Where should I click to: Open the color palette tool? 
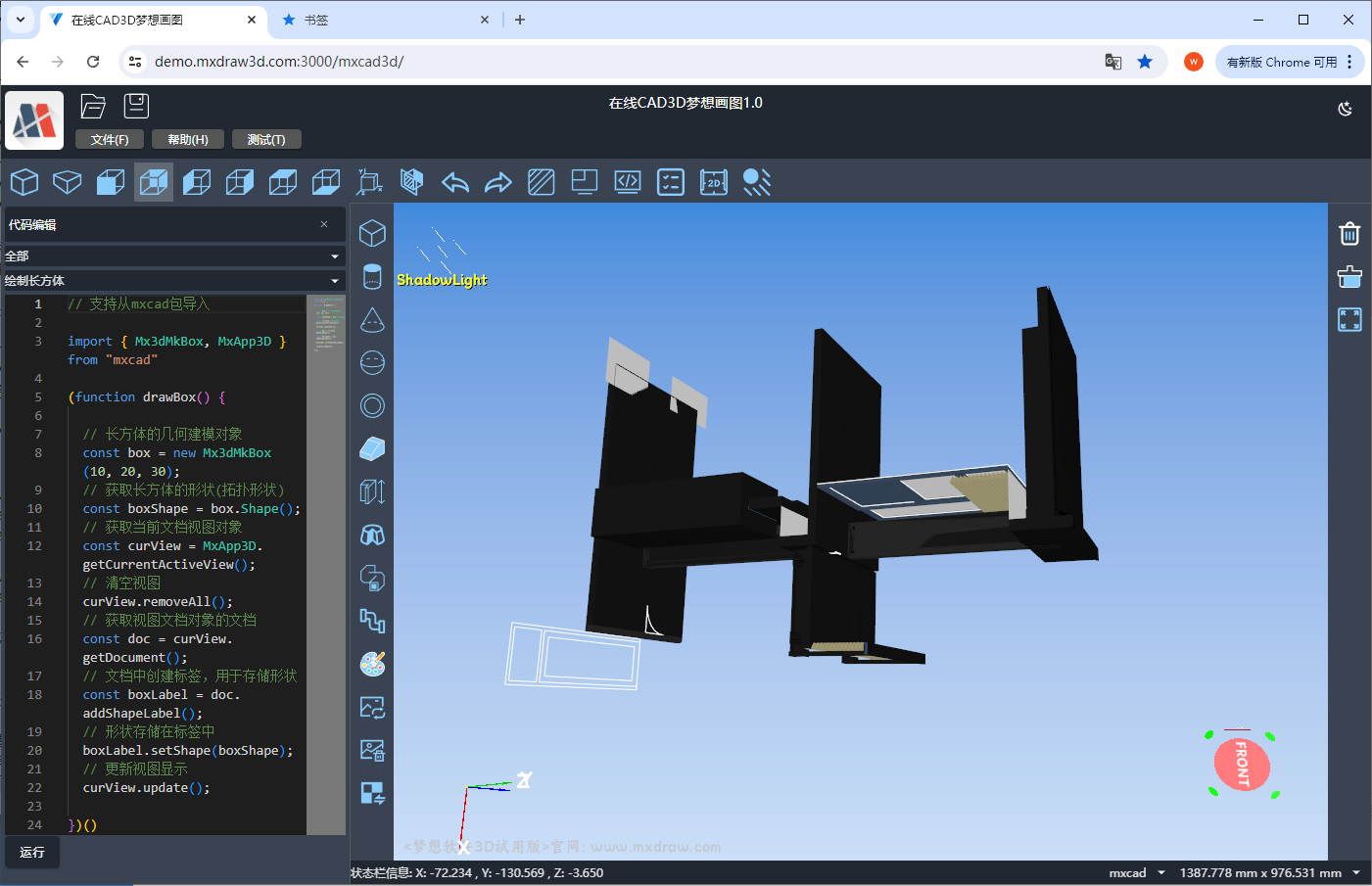372,664
